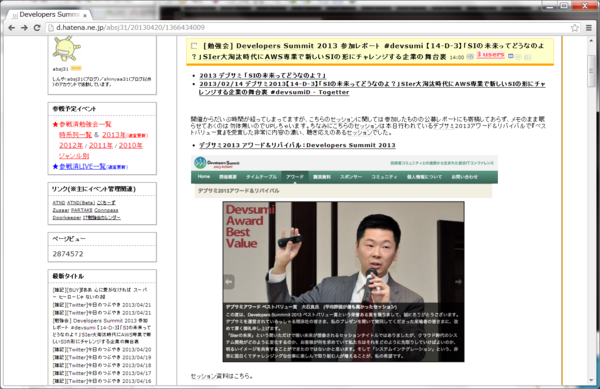Open the 14:00 article timestamp link
Image resolution: width=600 pixels, height=389 pixels.
(x=457, y=57)
